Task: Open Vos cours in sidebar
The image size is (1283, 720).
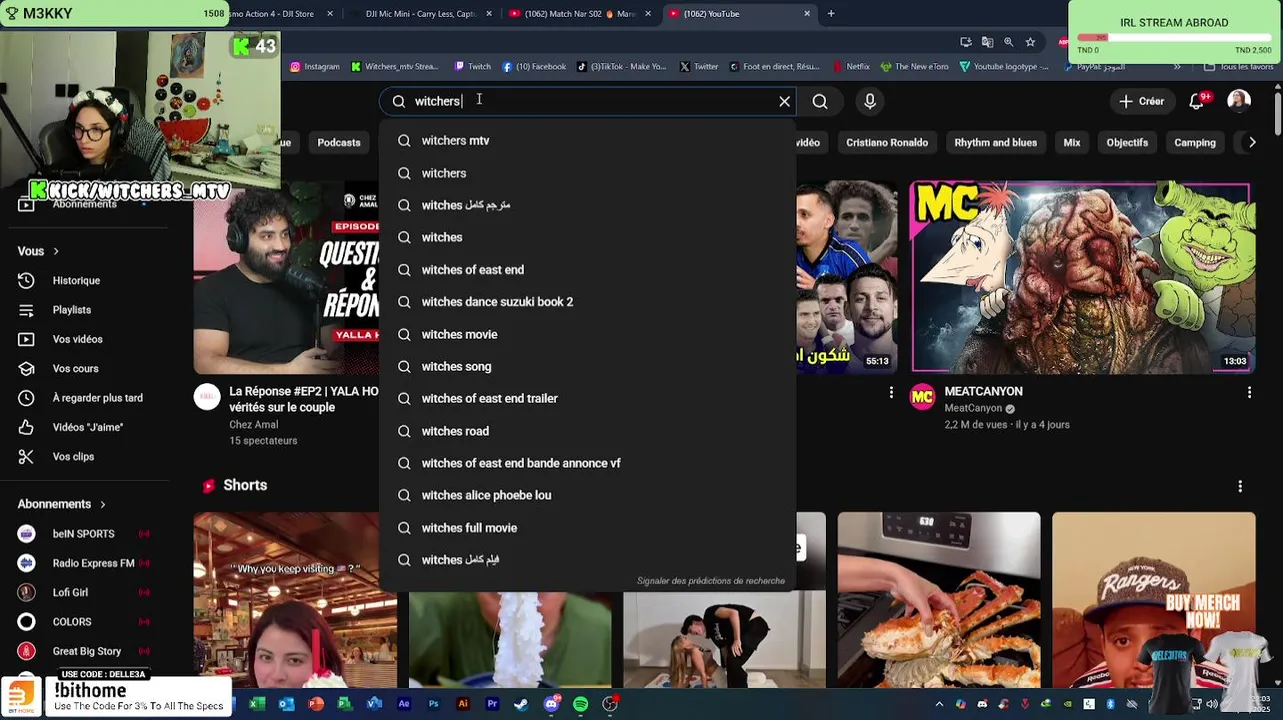Action: point(75,369)
